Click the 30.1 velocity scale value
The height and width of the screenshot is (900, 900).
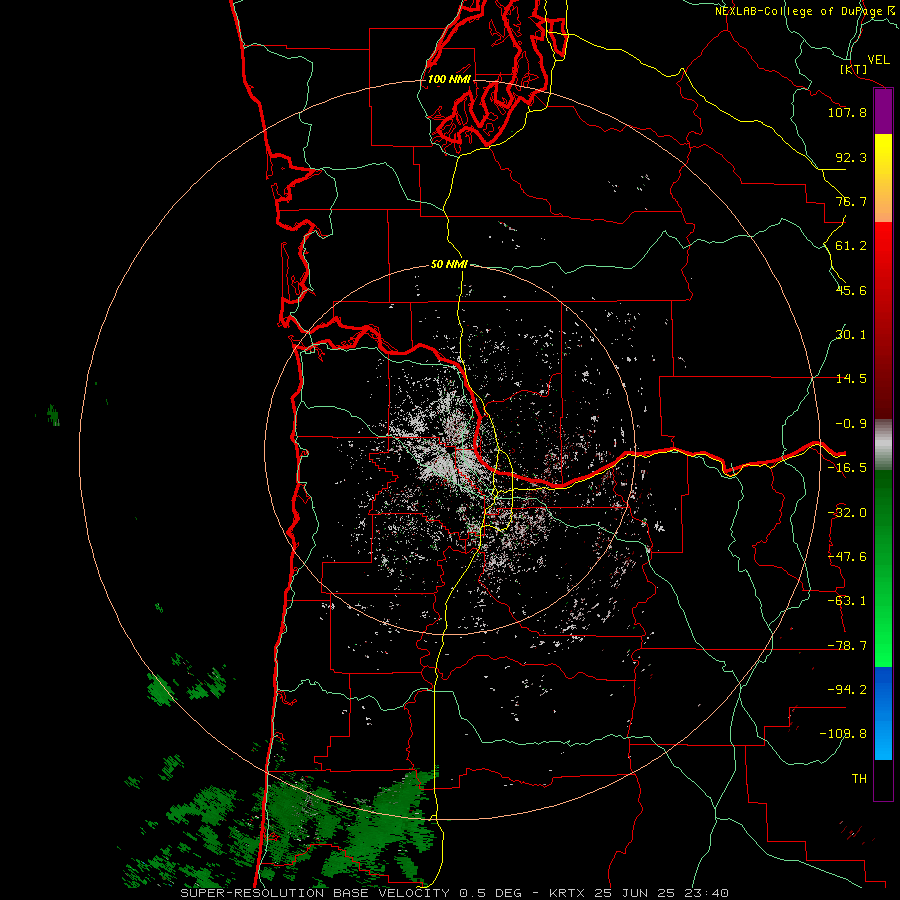851,335
